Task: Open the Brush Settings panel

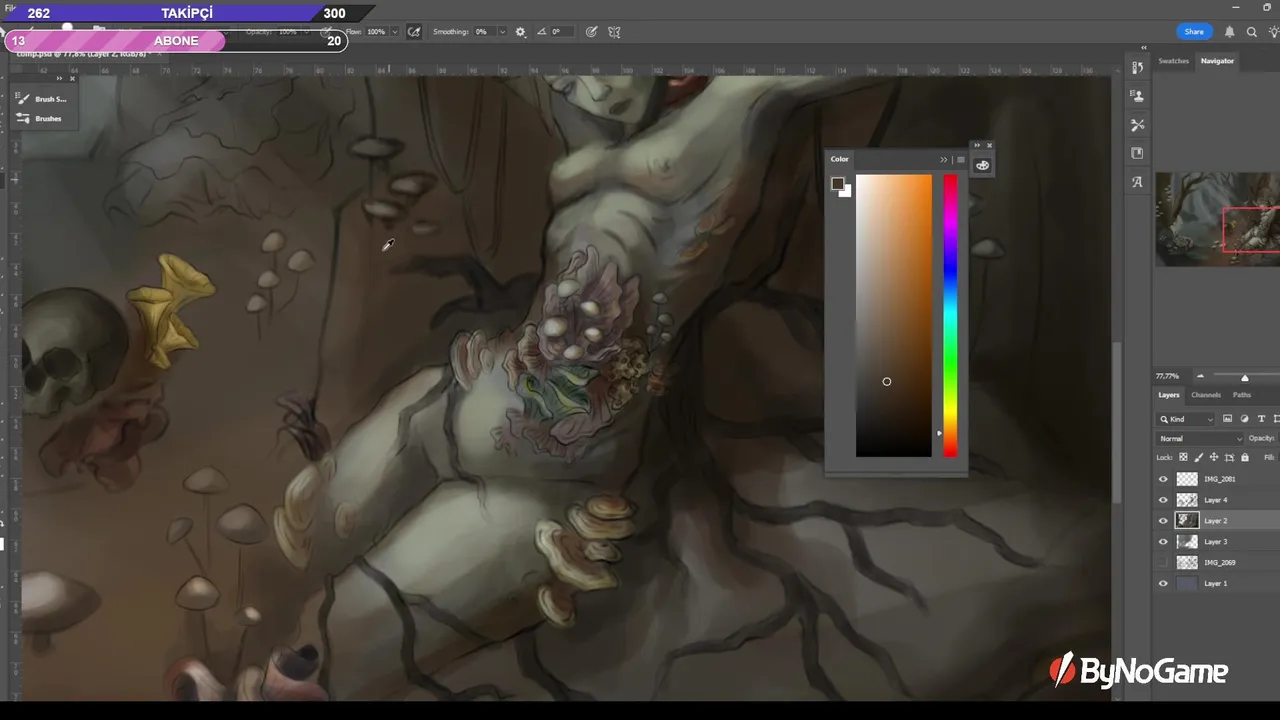Action: [x=42, y=99]
